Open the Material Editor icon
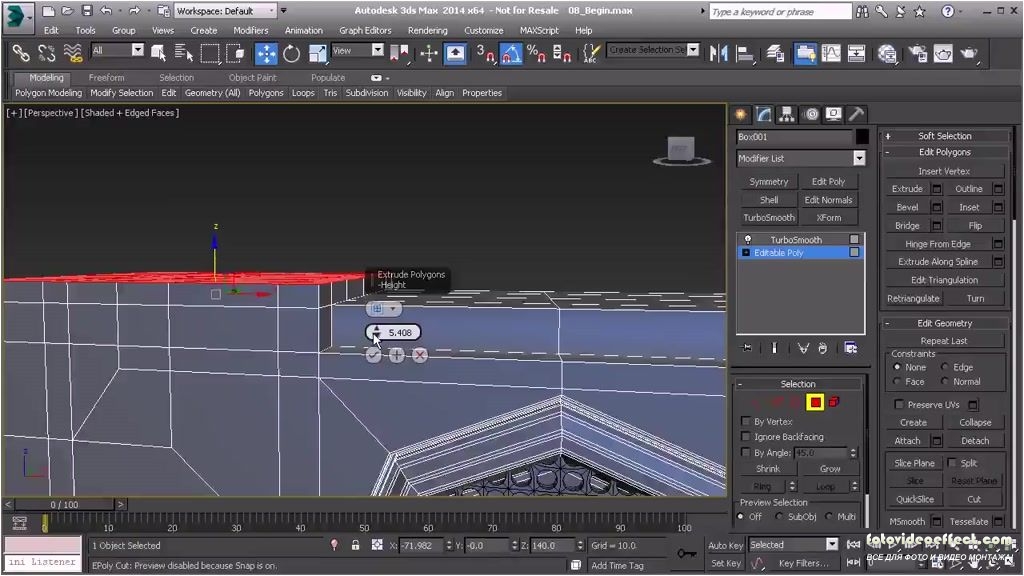Viewport: 1024px width, 576px height. pyautogui.click(x=887, y=54)
